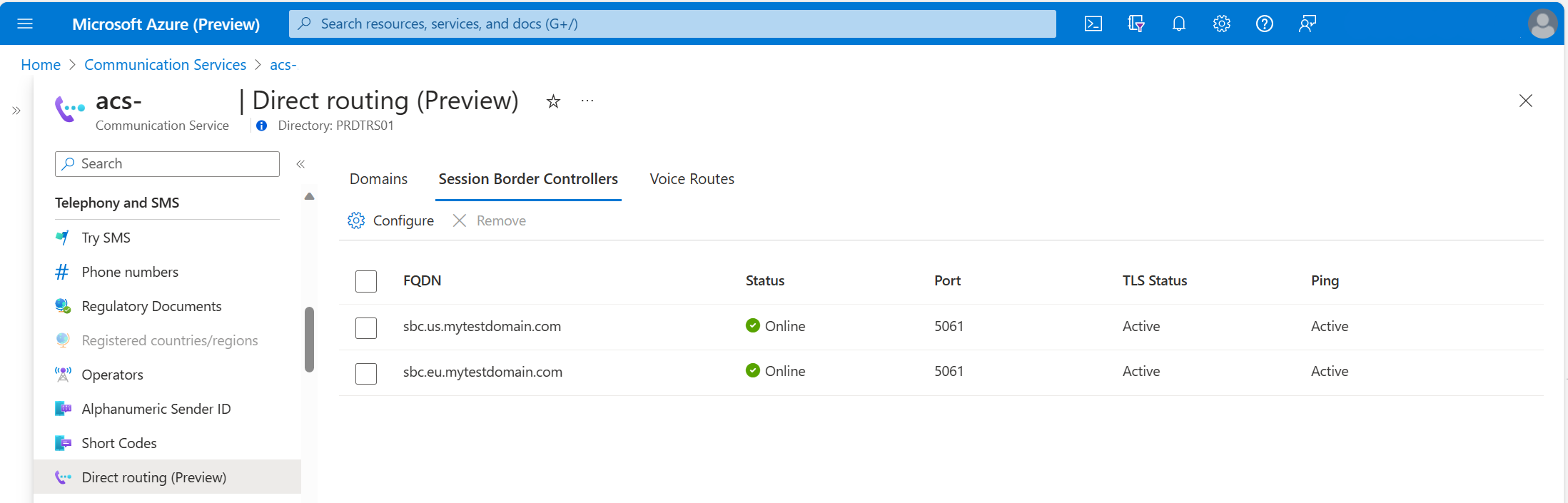Click the sidebar scrollbar thumb
The width and height of the screenshot is (1568, 503).
pyautogui.click(x=309, y=340)
